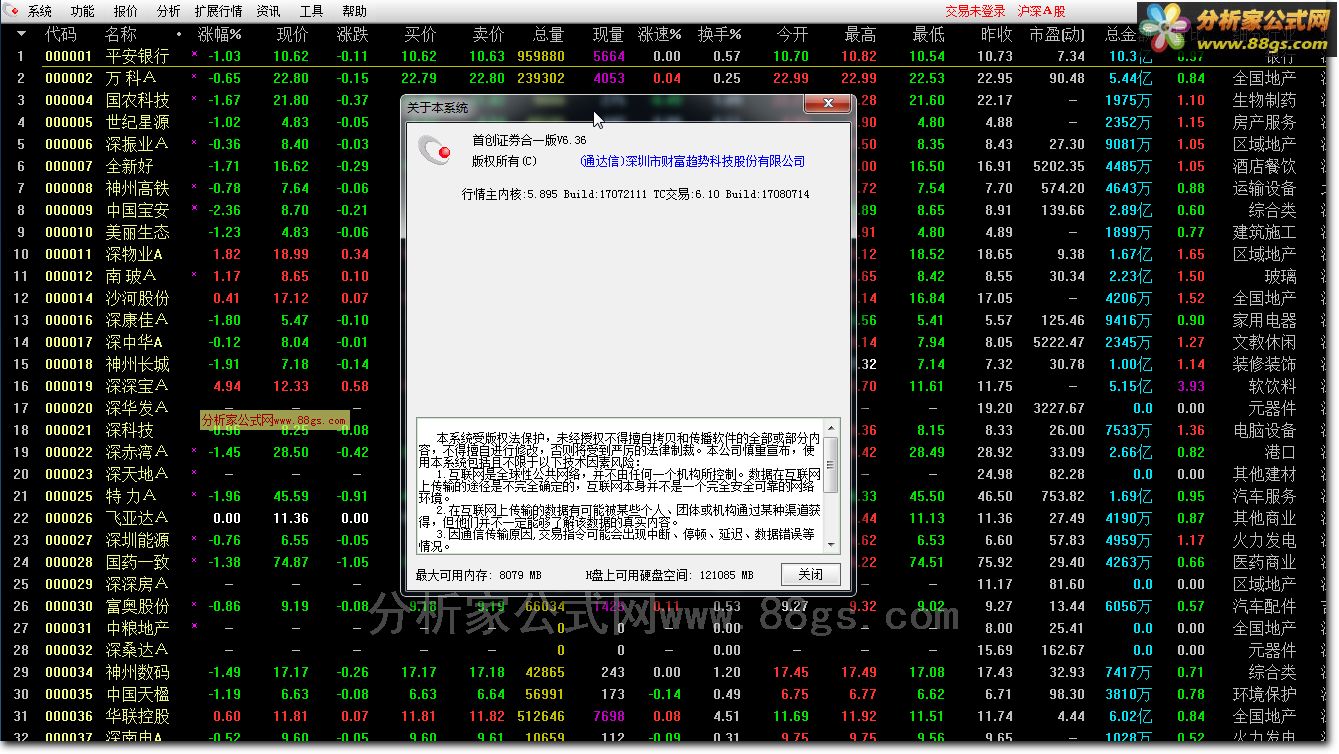Select stock row 国药一致

137,562
